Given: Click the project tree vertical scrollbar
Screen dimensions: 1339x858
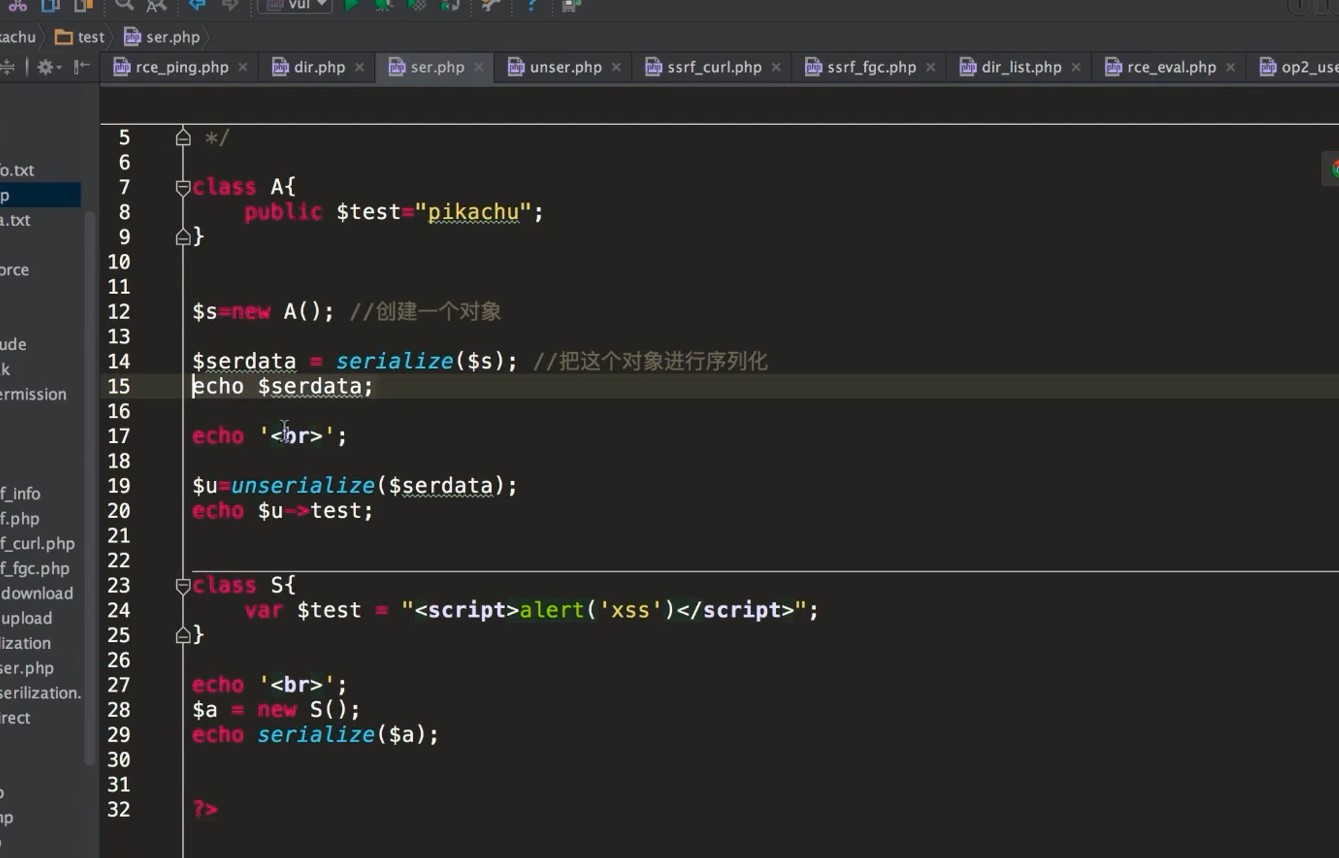Looking at the screenshot, I should pyautogui.click(x=90, y=490).
